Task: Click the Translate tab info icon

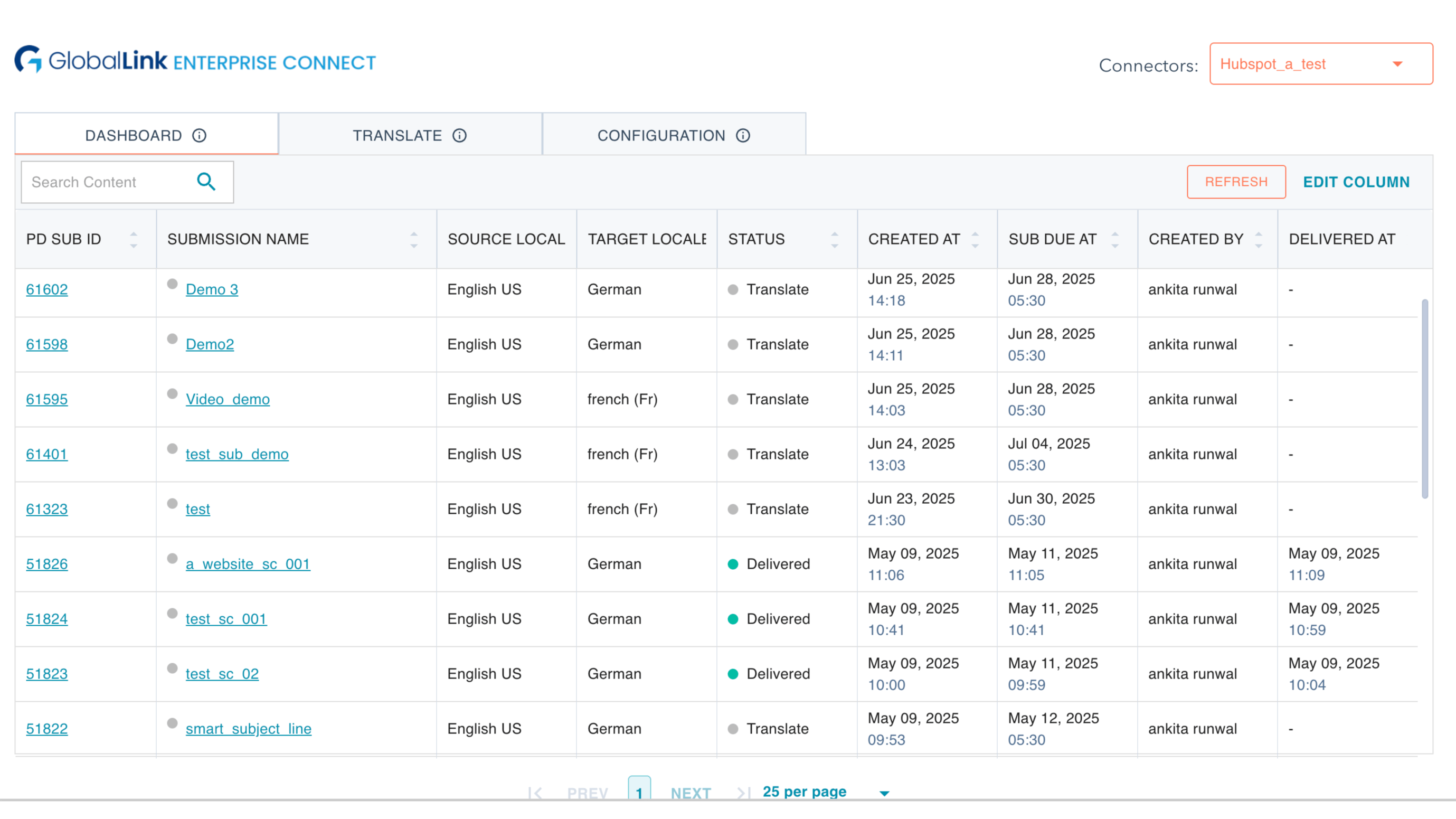Action: (459, 136)
